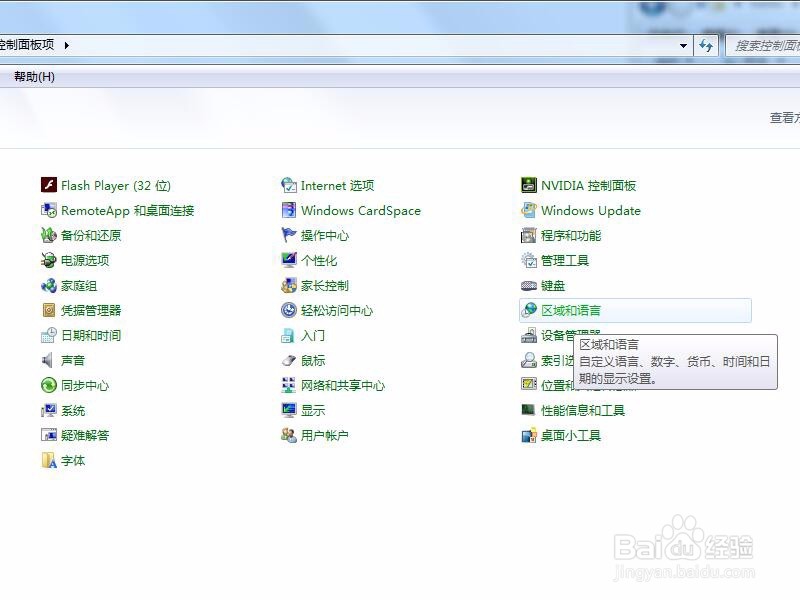Open the Windows CardSpace link text
Viewport: 800px width, 600px height.
[x=361, y=210]
